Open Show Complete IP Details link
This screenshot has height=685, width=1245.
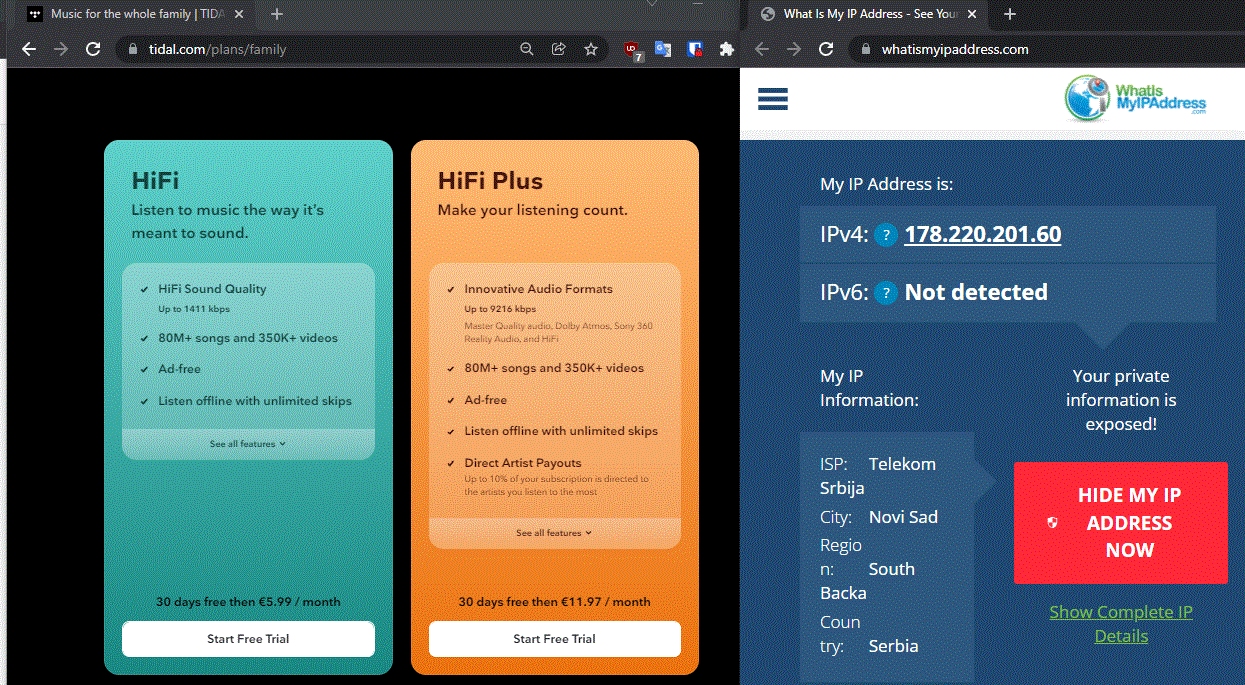1121,624
